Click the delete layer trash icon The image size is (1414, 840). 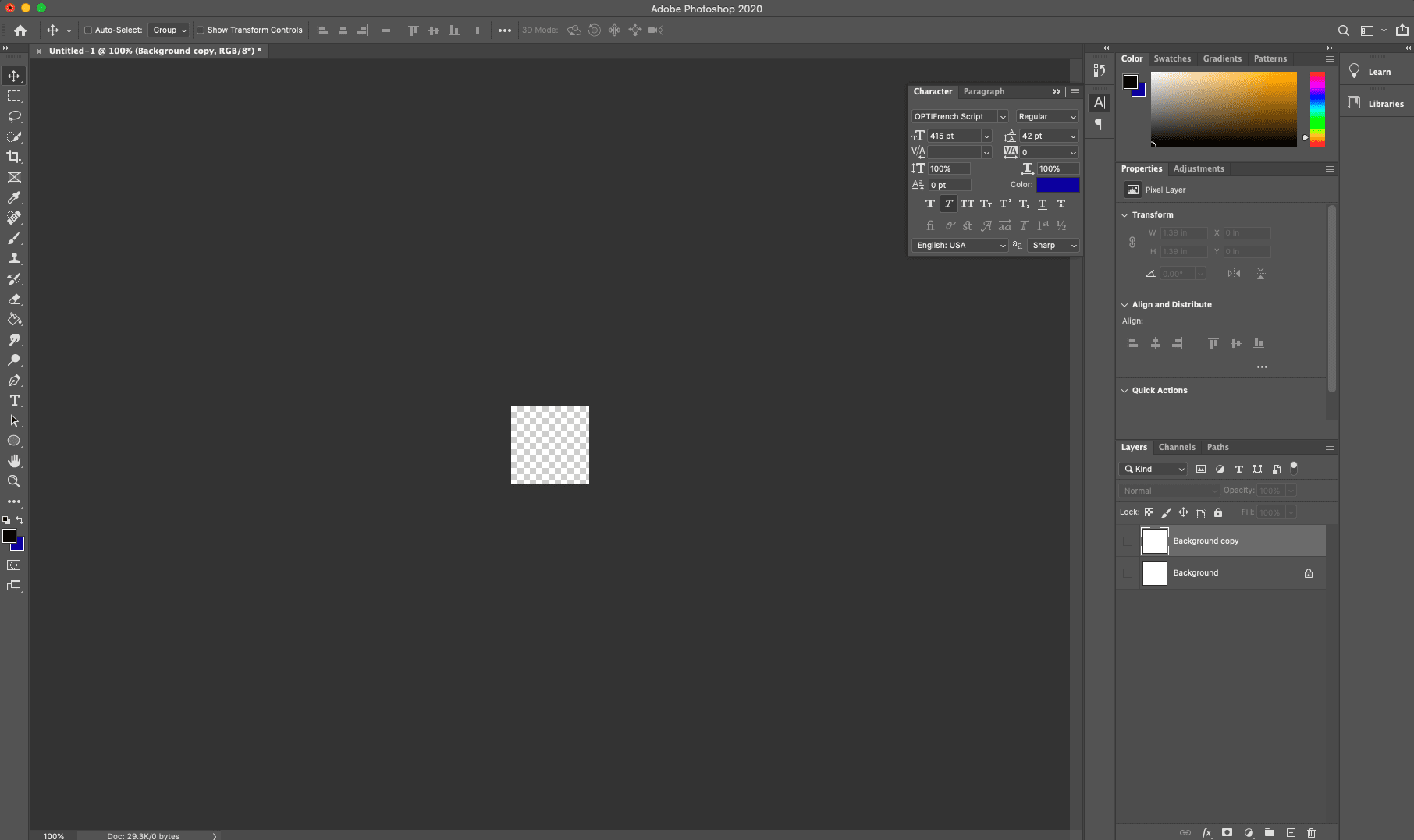pos(1311,833)
